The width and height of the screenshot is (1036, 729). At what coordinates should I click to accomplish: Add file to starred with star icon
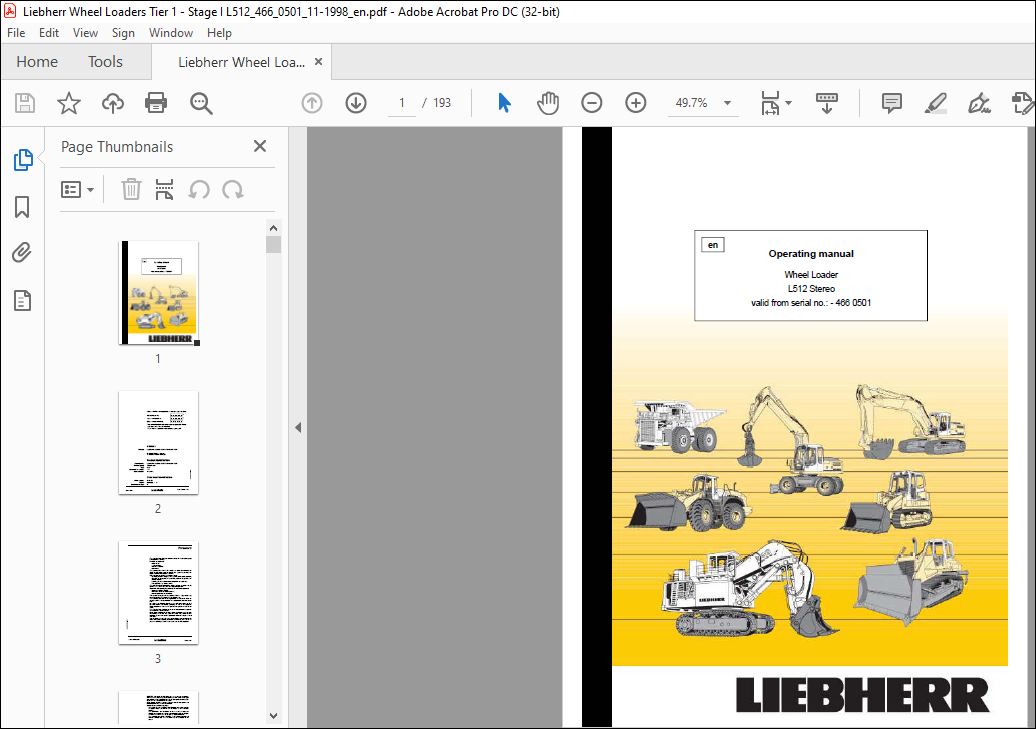tap(69, 103)
